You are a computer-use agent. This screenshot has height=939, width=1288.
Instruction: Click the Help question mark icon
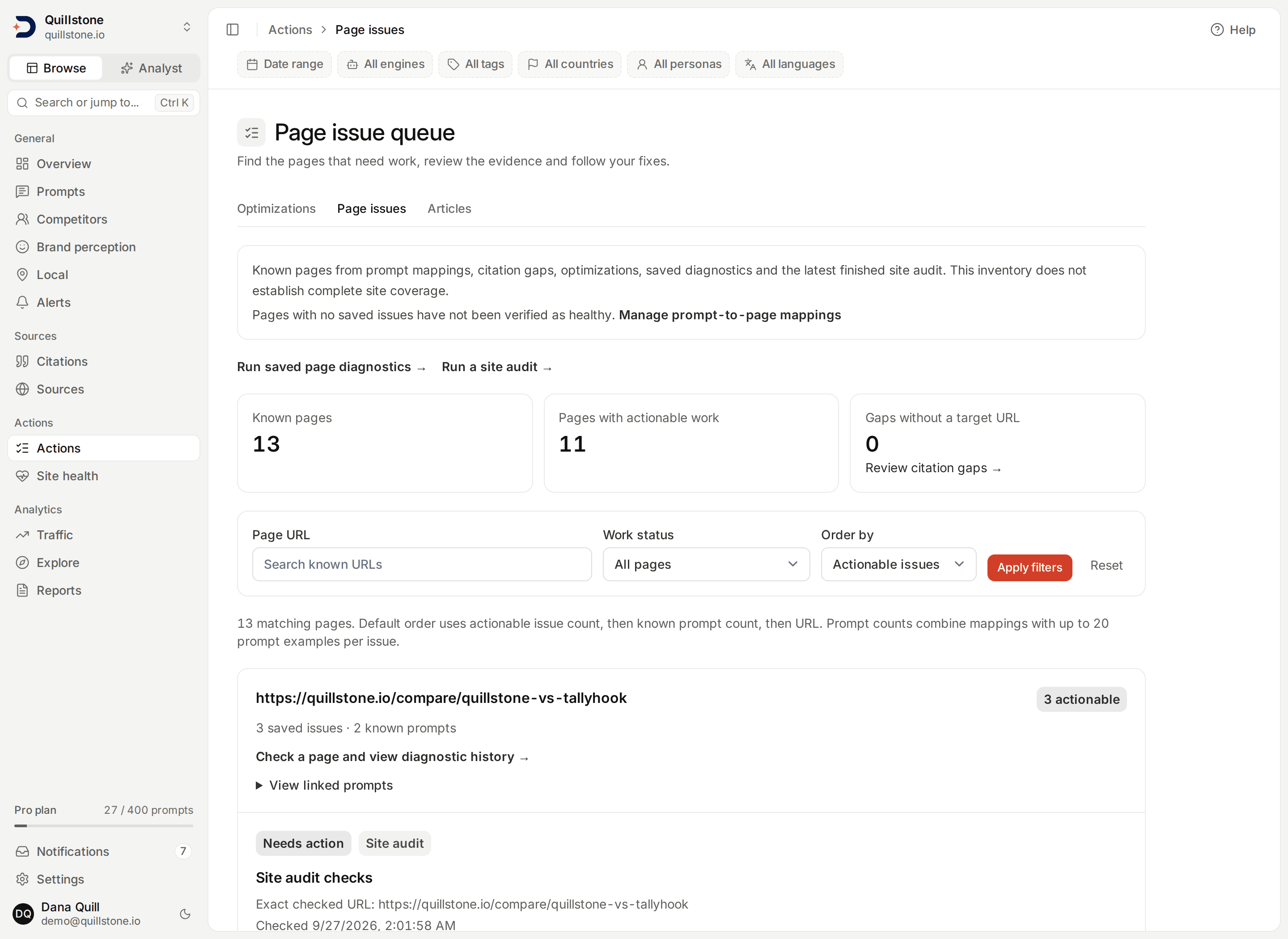[x=1216, y=30]
